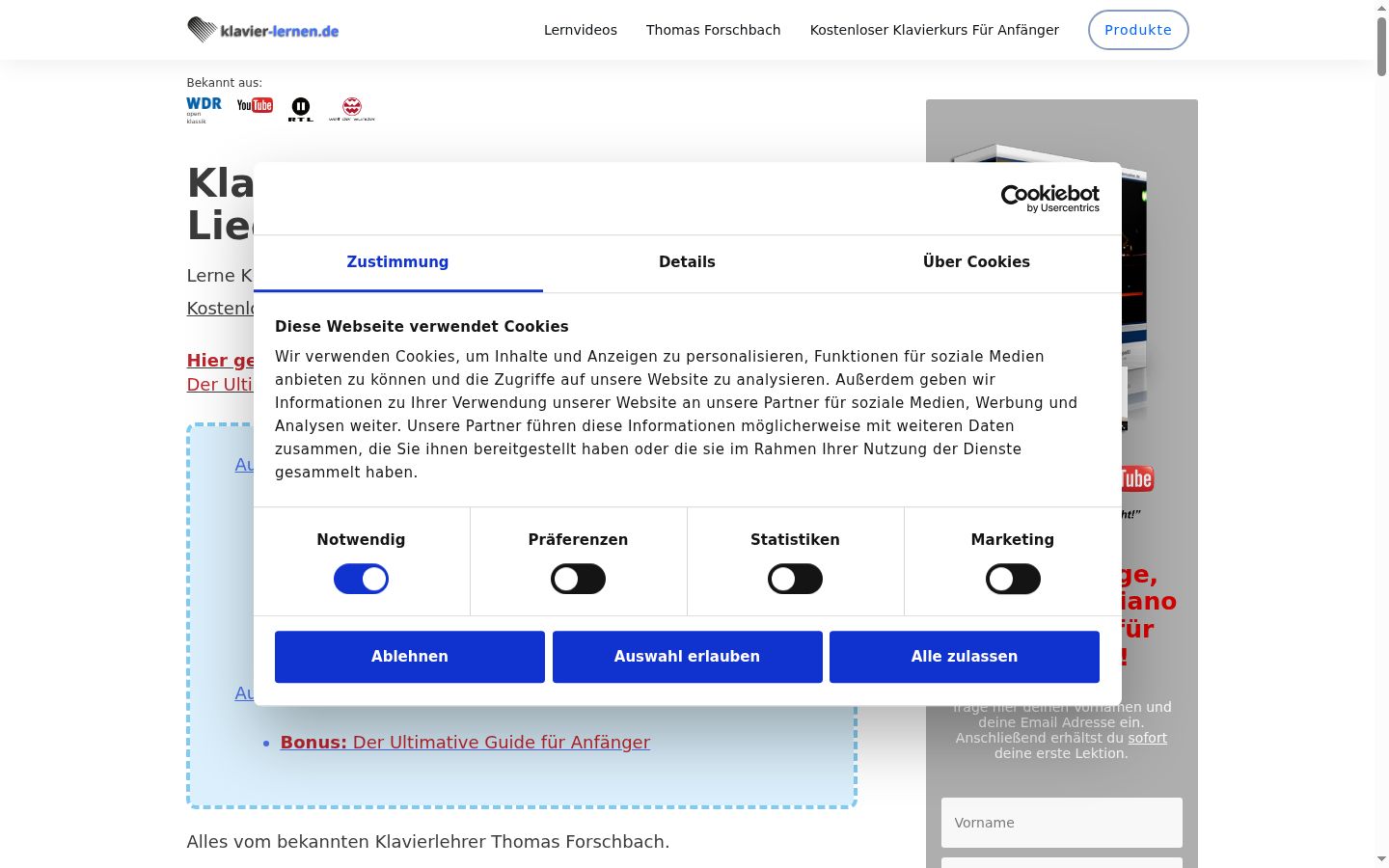Enable the Marketing cookie switch
This screenshot has height=868, width=1389.
click(1013, 579)
